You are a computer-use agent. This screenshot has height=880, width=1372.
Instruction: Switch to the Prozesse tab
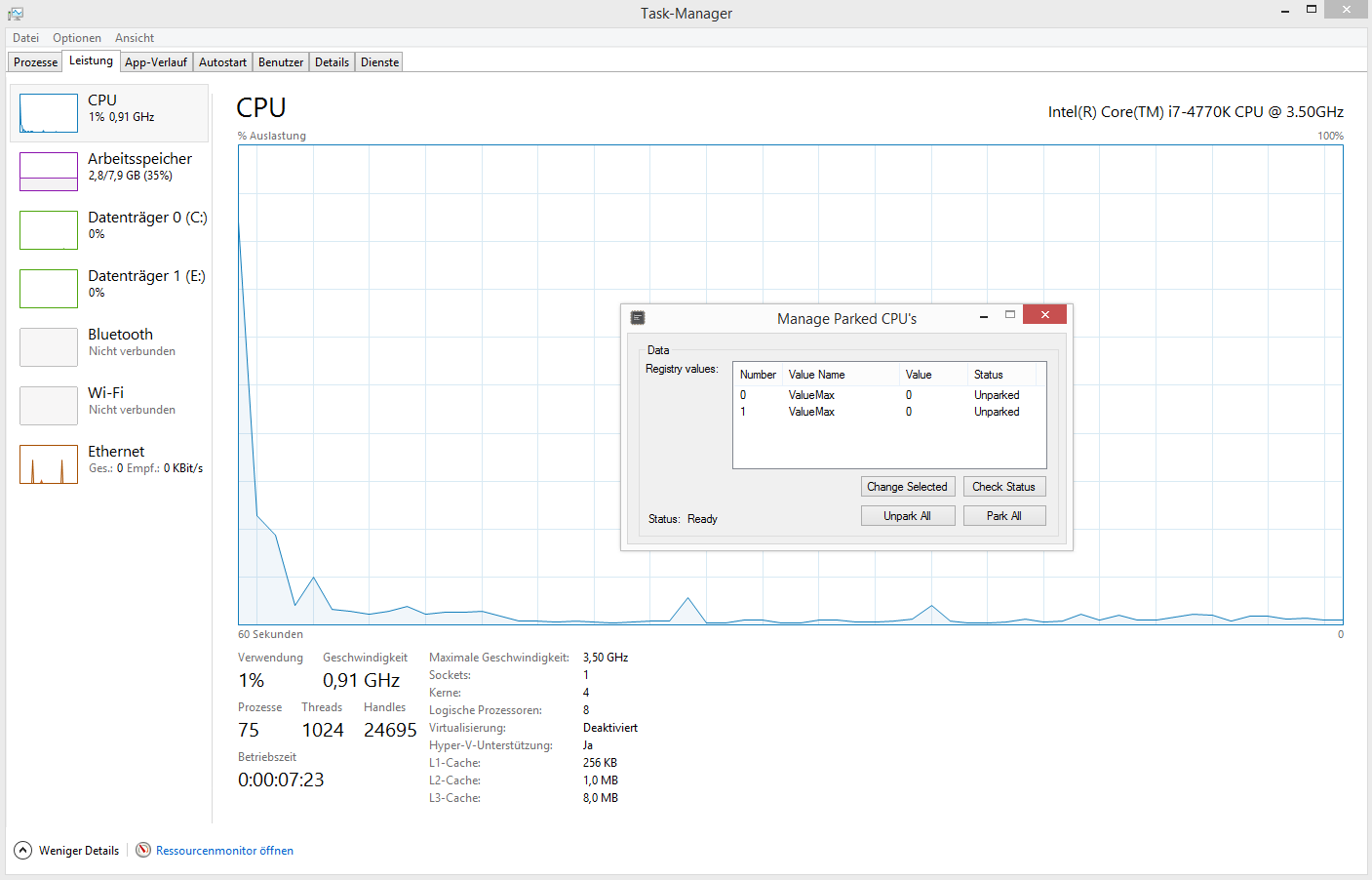(x=35, y=61)
